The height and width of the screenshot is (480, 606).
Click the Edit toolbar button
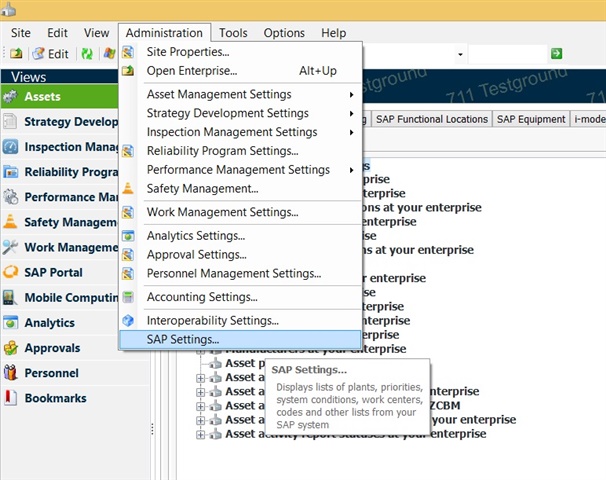51,54
